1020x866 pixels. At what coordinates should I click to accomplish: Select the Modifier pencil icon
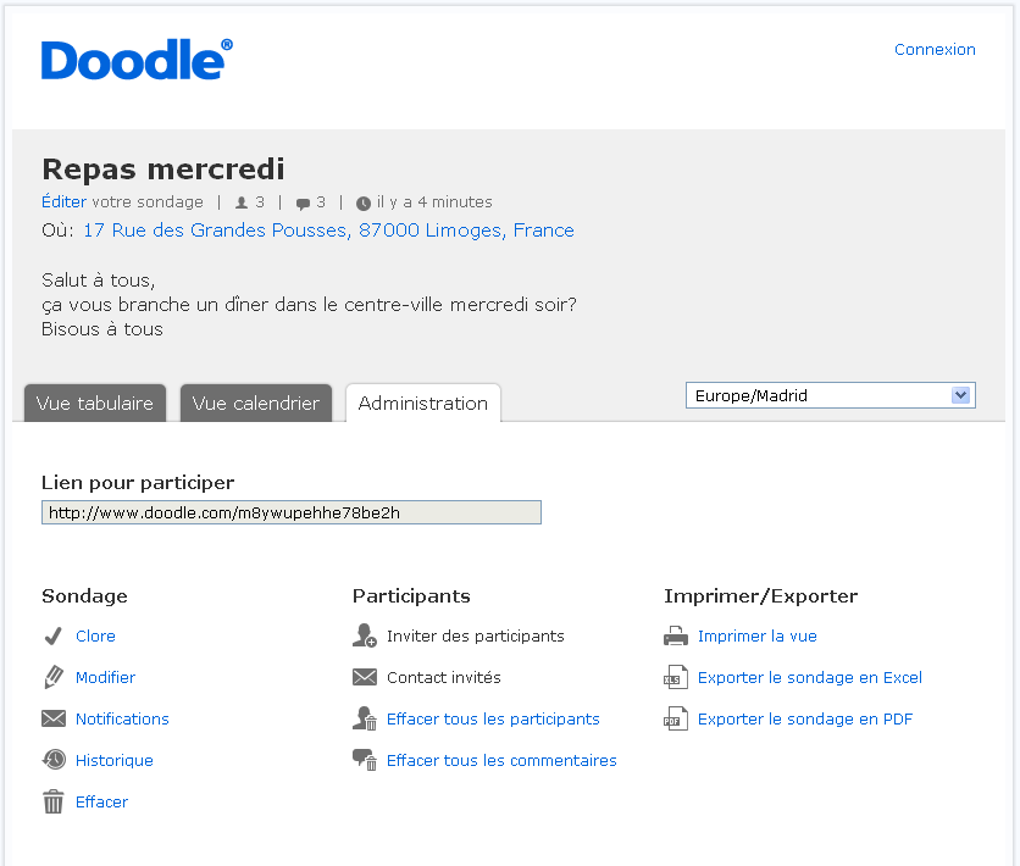tap(54, 677)
